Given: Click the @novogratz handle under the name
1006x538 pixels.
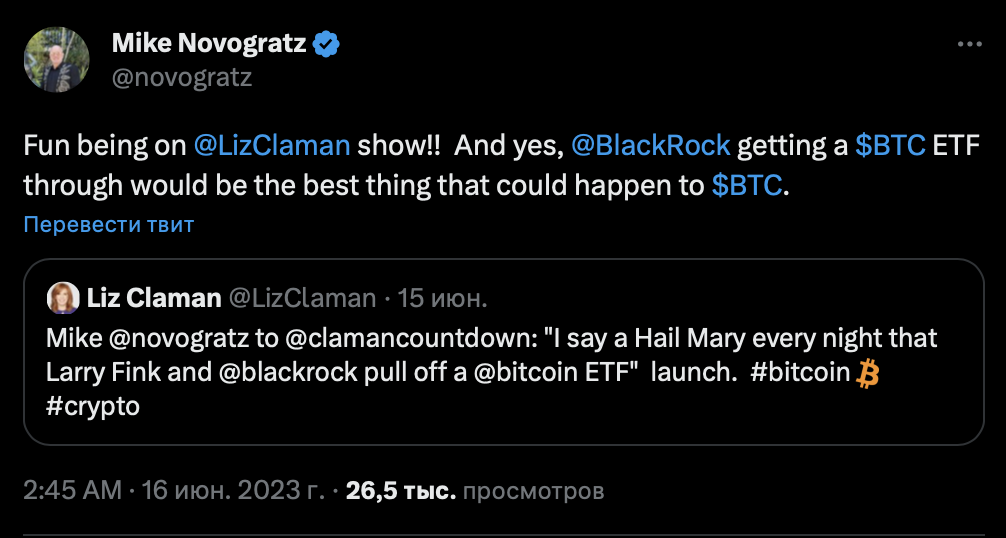Looking at the screenshot, I should pyautogui.click(x=180, y=77).
